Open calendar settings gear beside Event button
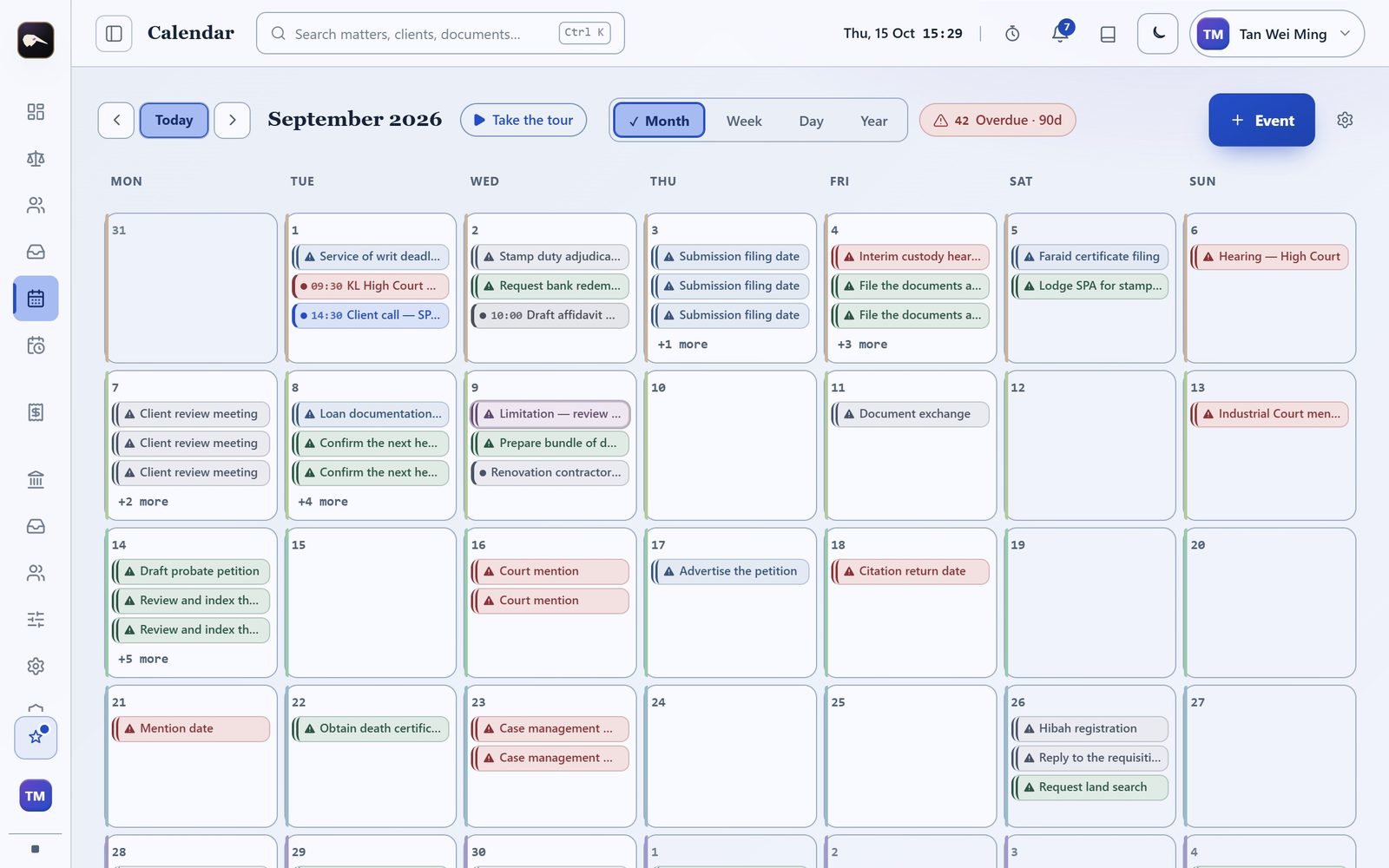The height and width of the screenshot is (868, 1389). [1345, 120]
